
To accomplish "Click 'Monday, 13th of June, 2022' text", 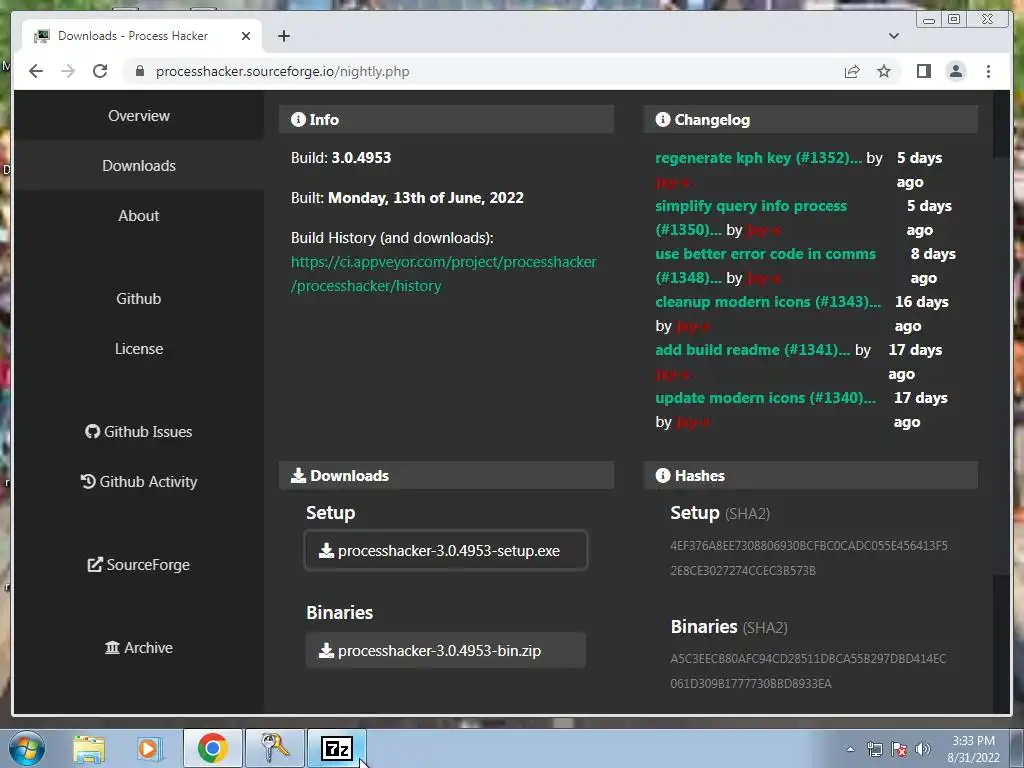I will click(x=426, y=198).
